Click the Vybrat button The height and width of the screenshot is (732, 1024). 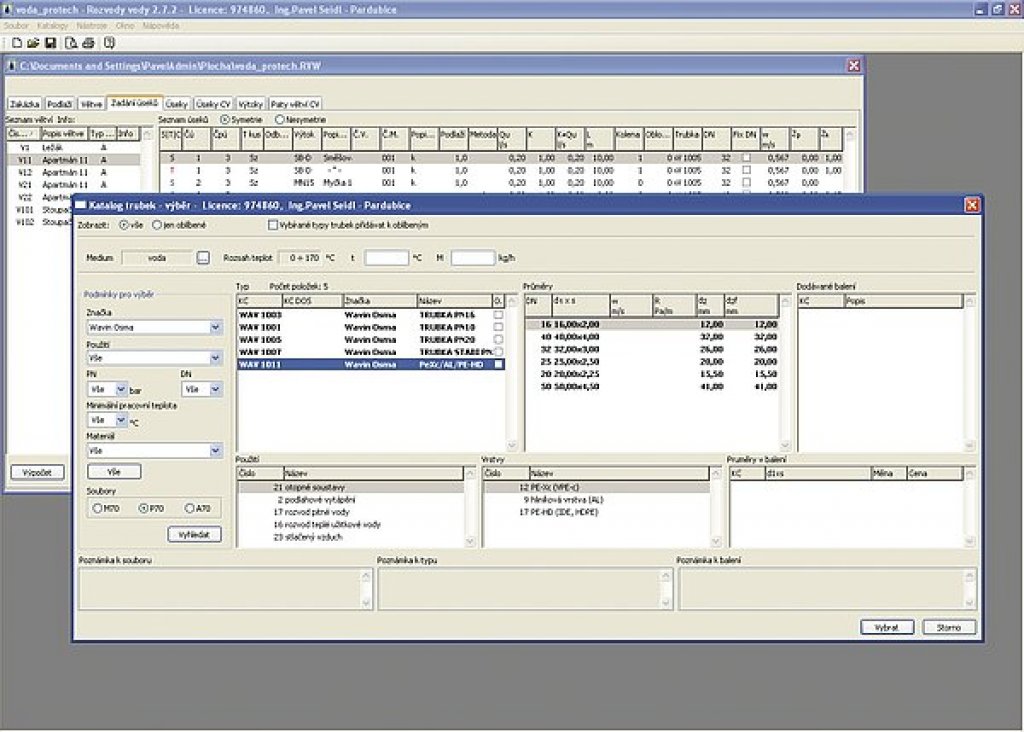[887, 627]
